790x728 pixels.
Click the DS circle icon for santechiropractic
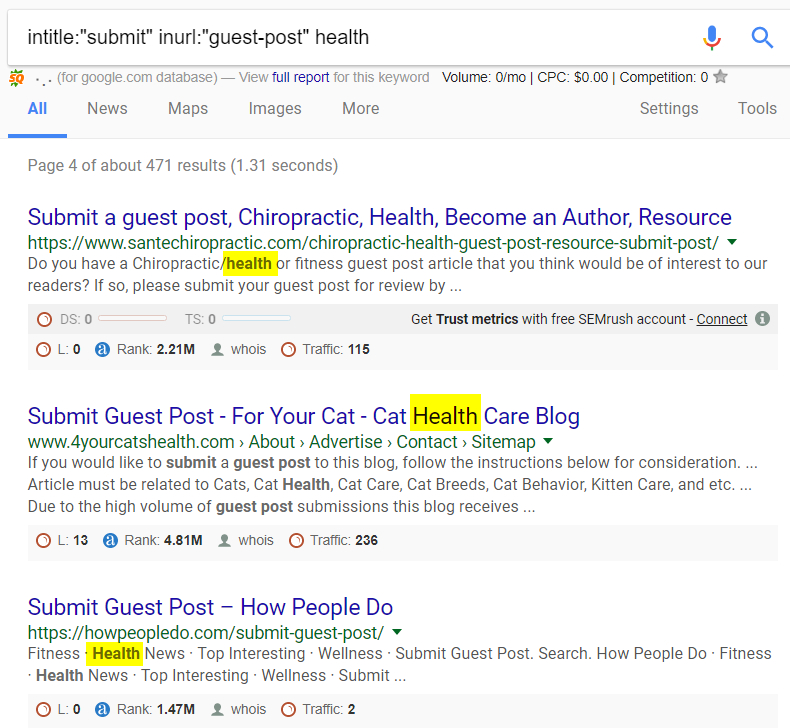click(x=44, y=319)
